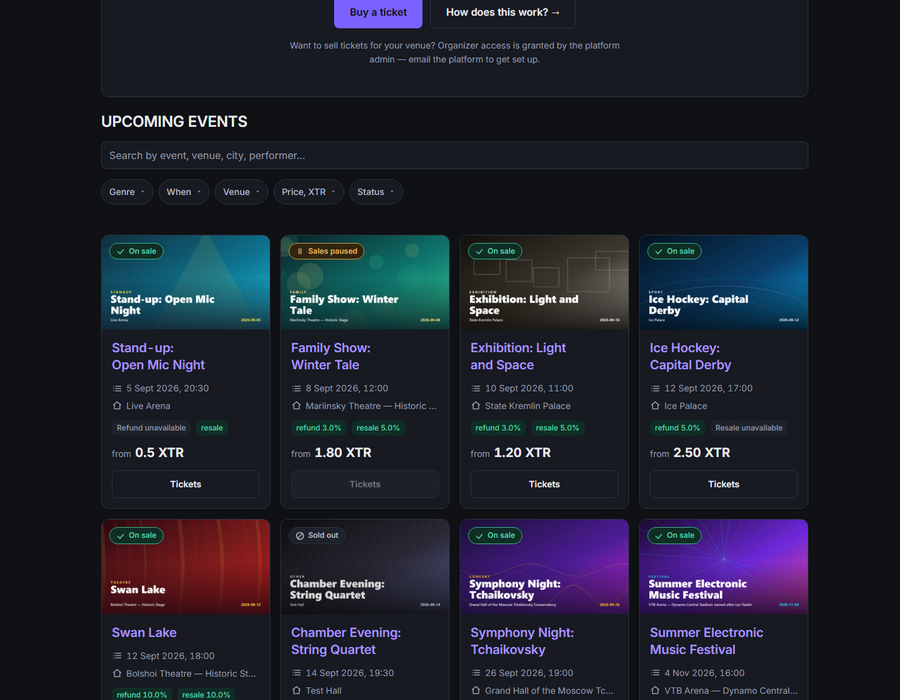Open the How does this work link
The height and width of the screenshot is (700, 900).
click(x=503, y=12)
